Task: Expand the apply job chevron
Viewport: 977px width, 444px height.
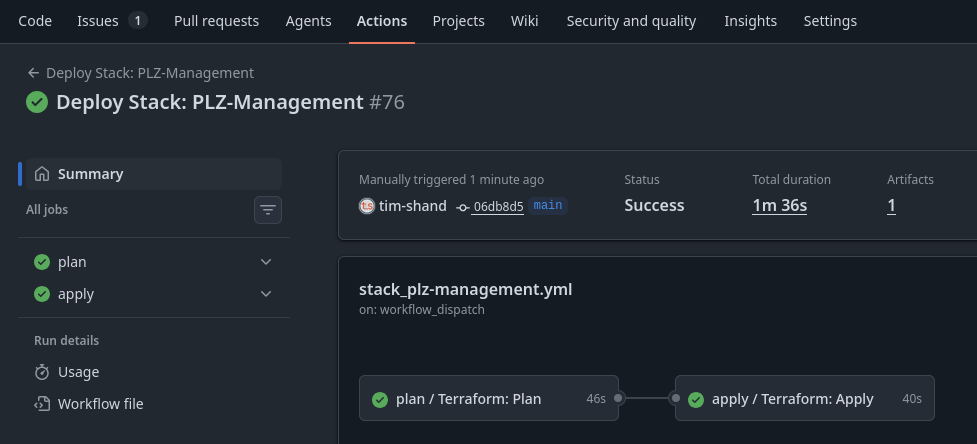Action: click(x=266, y=294)
